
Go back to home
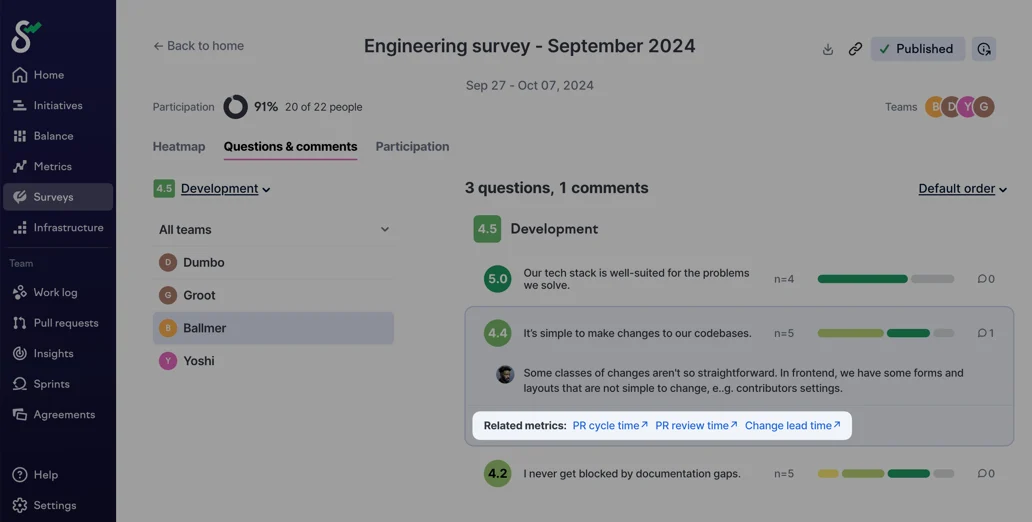point(198,46)
